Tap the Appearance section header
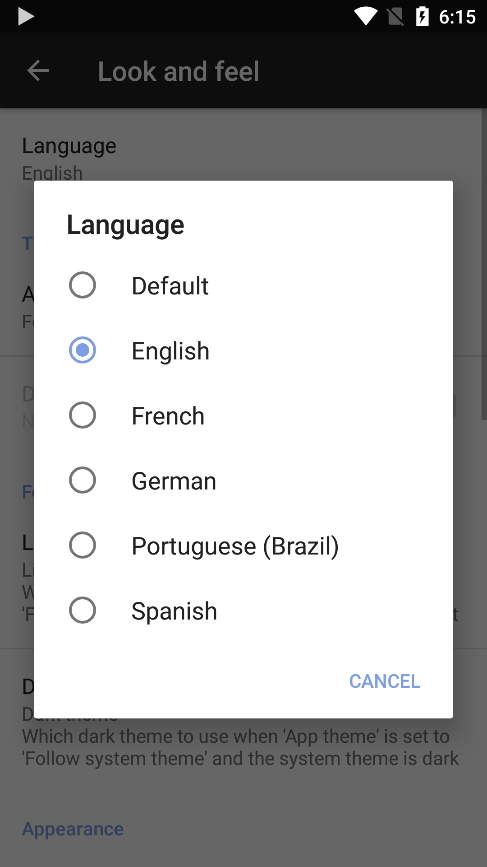487x867 pixels. point(72,828)
